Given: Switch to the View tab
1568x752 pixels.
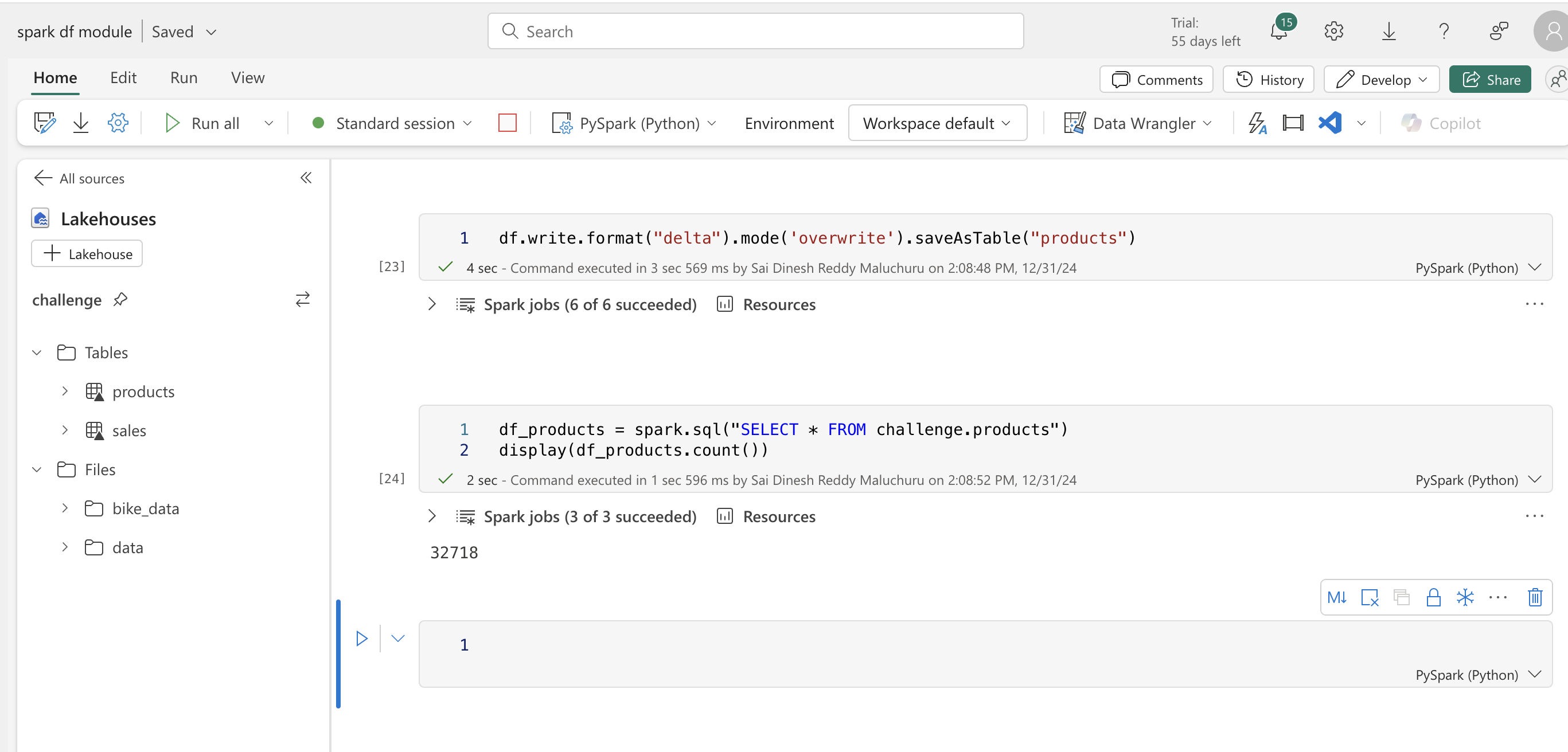Looking at the screenshot, I should click(248, 78).
